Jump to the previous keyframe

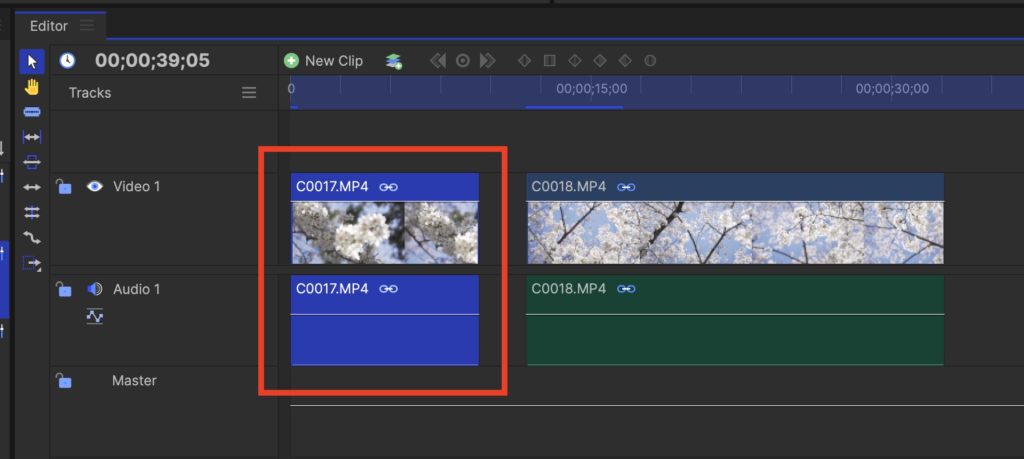coord(438,61)
